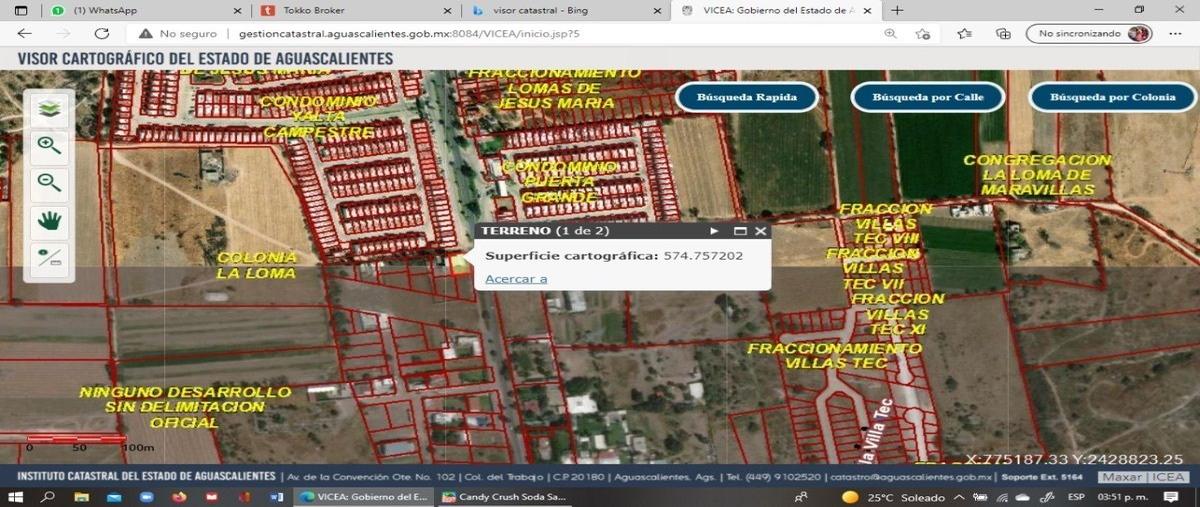Open Búsqueda Rapida search
This screenshot has width=1200, height=507.
(747, 97)
